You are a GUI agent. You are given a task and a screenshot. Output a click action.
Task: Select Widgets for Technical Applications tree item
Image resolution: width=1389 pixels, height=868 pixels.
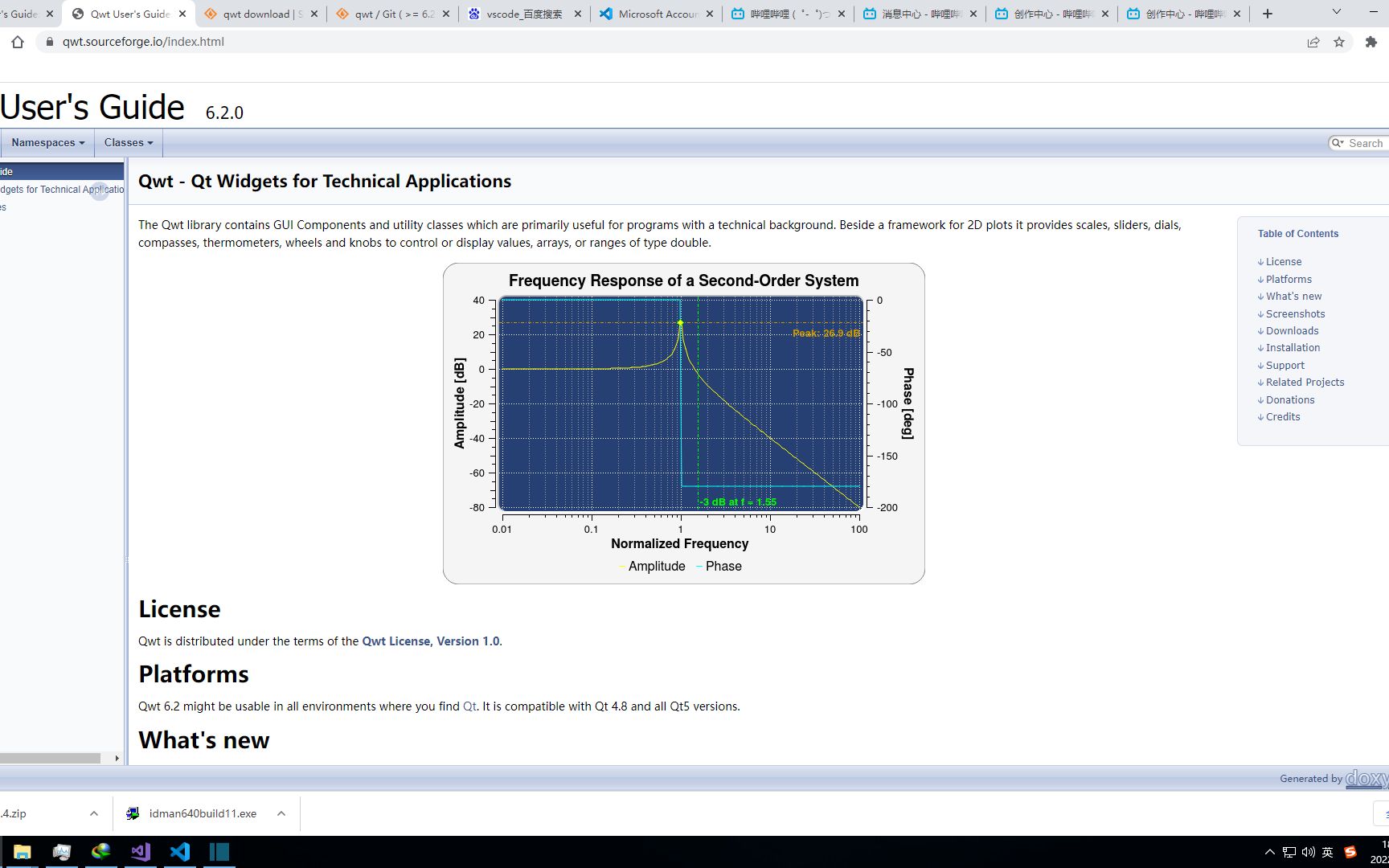pyautogui.click(x=62, y=190)
